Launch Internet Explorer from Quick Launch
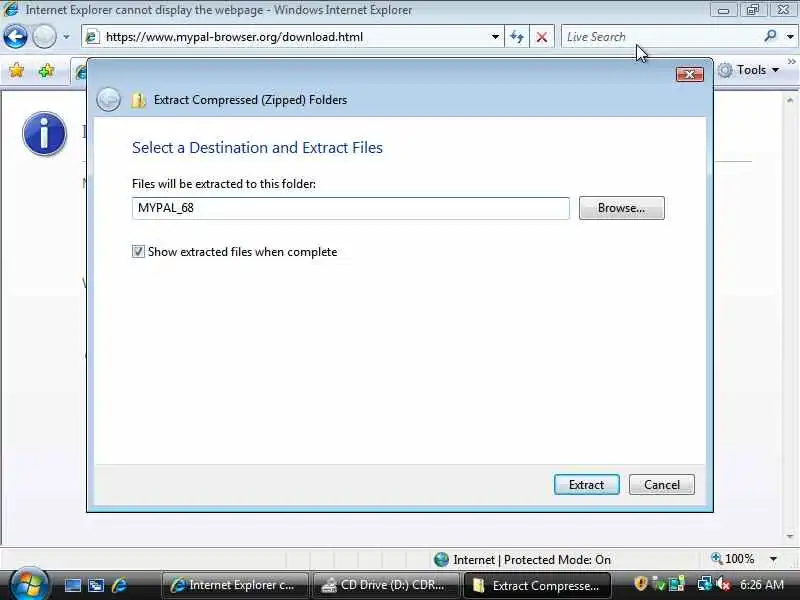800x600 pixels. [x=119, y=585]
